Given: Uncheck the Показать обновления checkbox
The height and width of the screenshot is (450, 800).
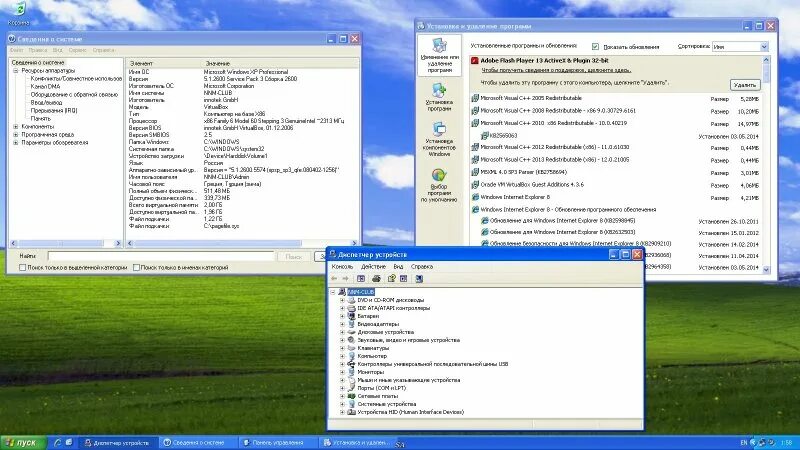Looking at the screenshot, I should coord(595,46).
